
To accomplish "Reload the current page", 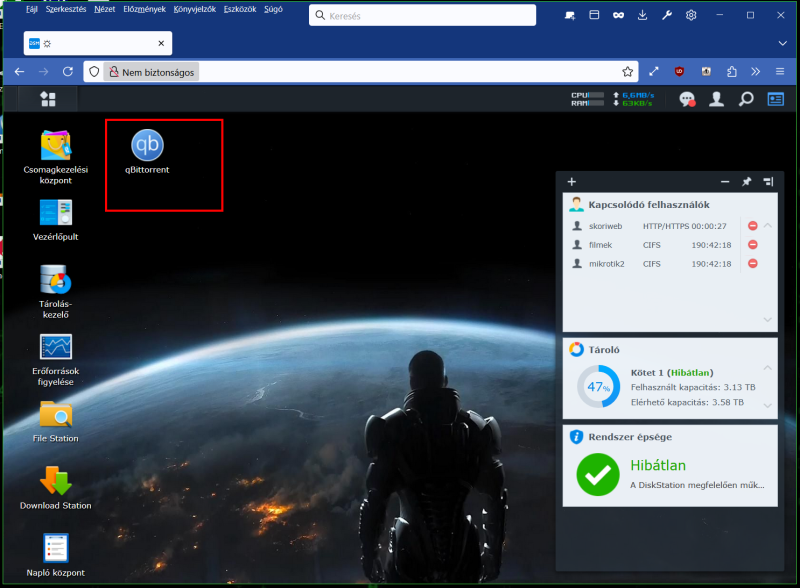I will [68, 72].
